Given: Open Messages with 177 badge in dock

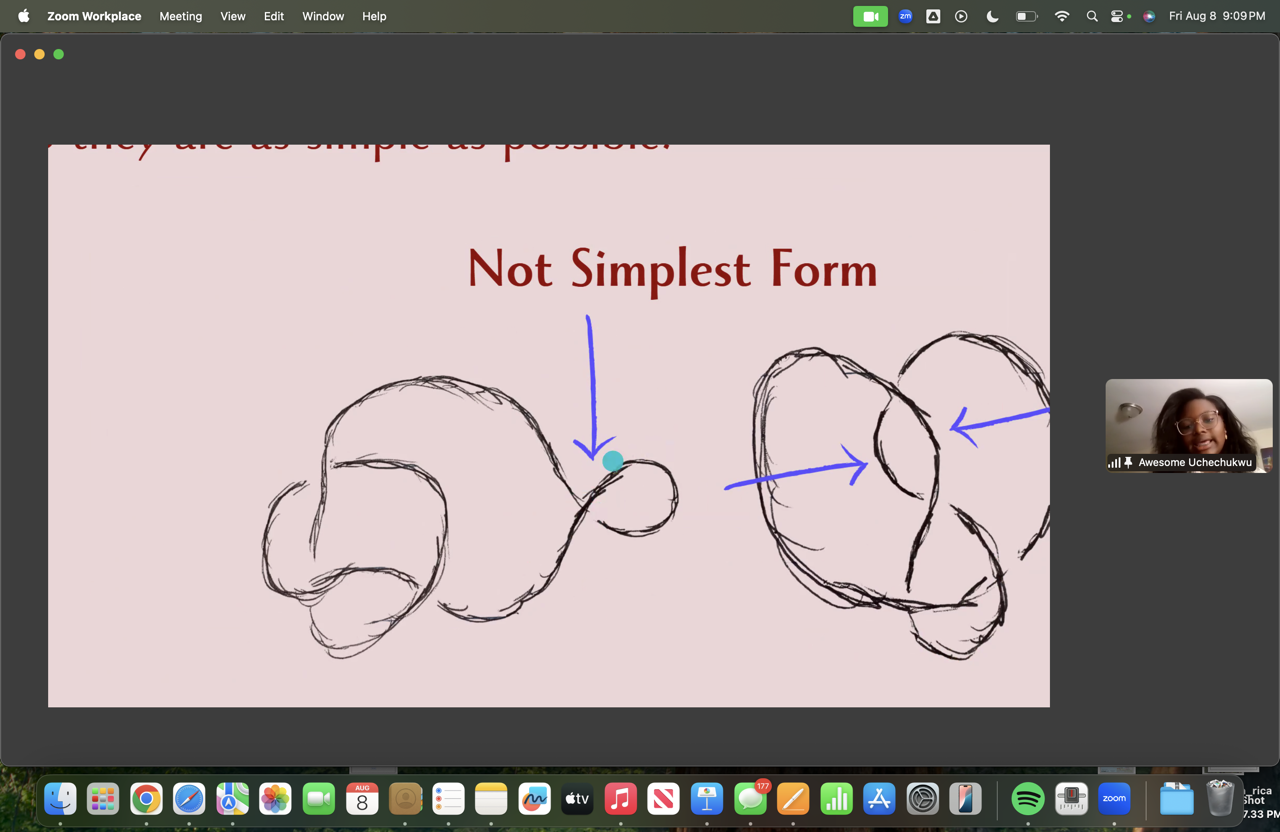Looking at the screenshot, I should tap(750, 799).
